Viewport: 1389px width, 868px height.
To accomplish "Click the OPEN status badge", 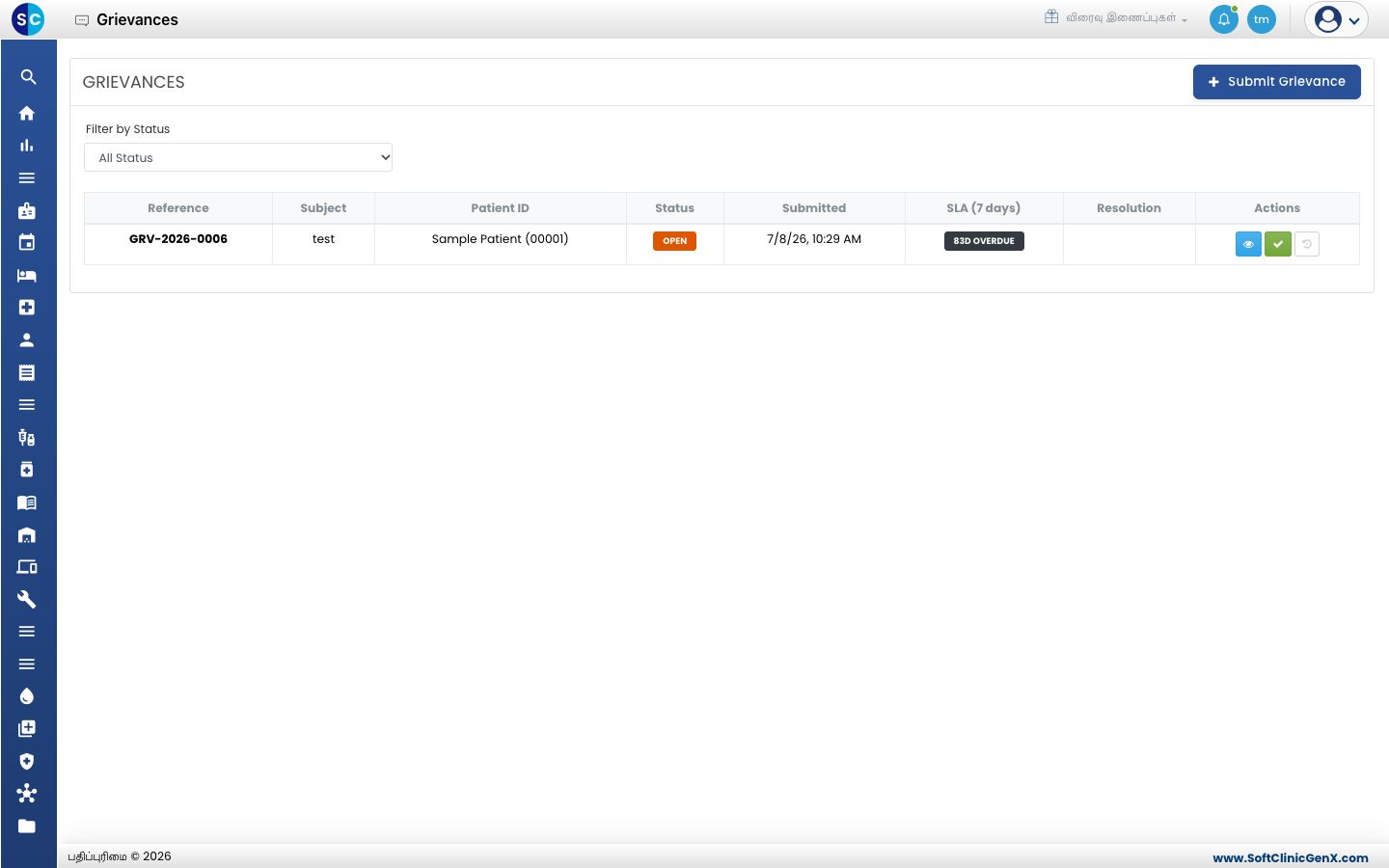I will tap(675, 241).
